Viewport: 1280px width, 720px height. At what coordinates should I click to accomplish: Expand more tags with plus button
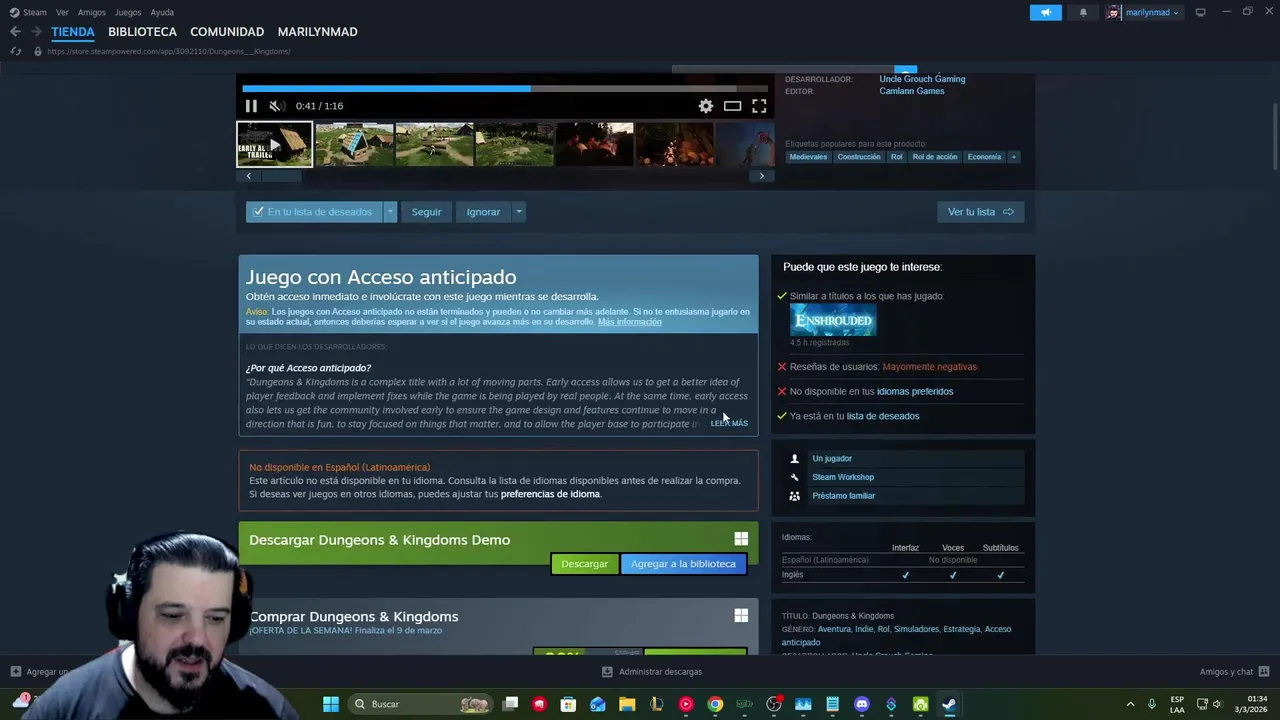pyautogui.click(x=1013, y=157)
